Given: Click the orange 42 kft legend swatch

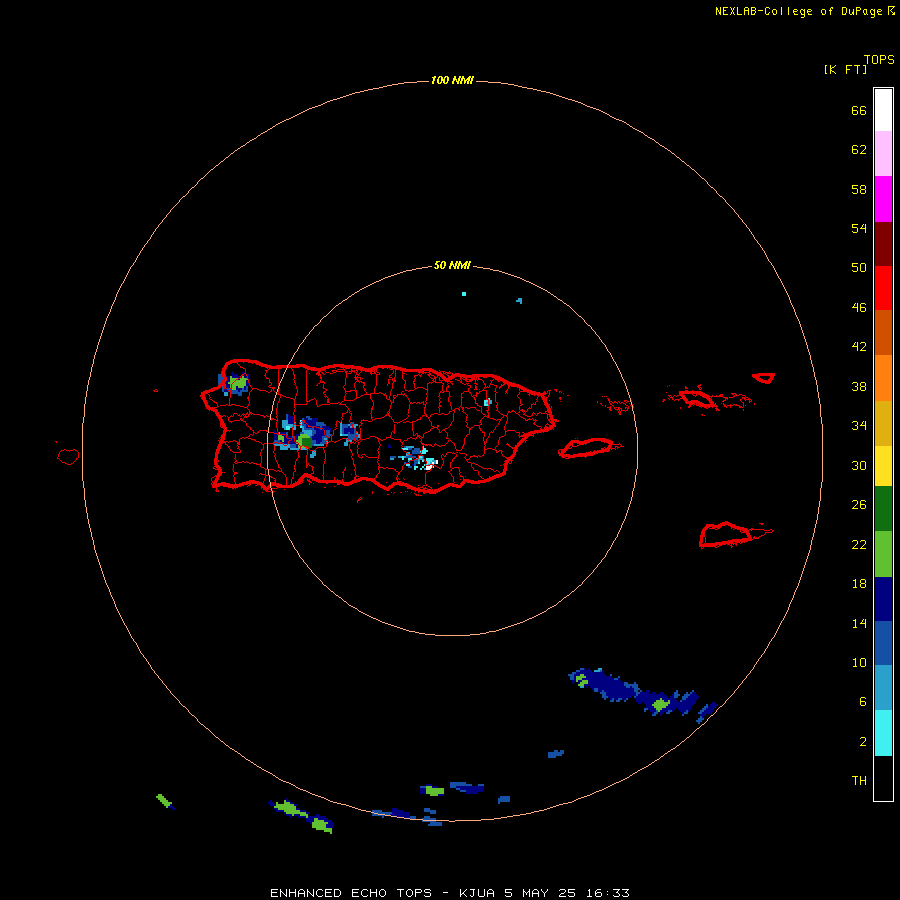Looking at the screenshot, I should click(883, 378).
